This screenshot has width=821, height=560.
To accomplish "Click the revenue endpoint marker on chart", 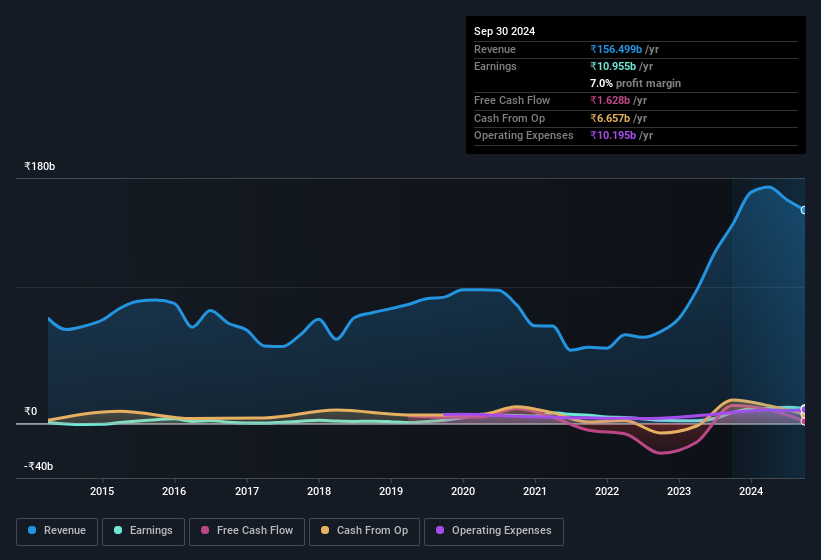I will [804, 210].
